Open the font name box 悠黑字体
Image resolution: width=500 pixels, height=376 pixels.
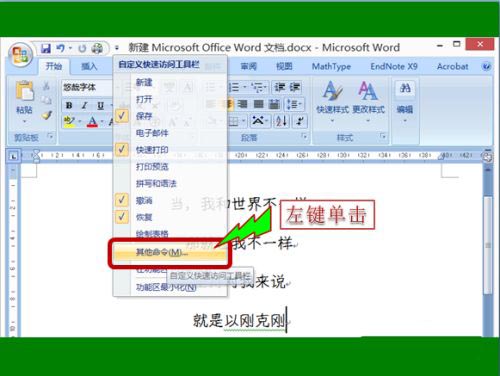pos(87,87)
